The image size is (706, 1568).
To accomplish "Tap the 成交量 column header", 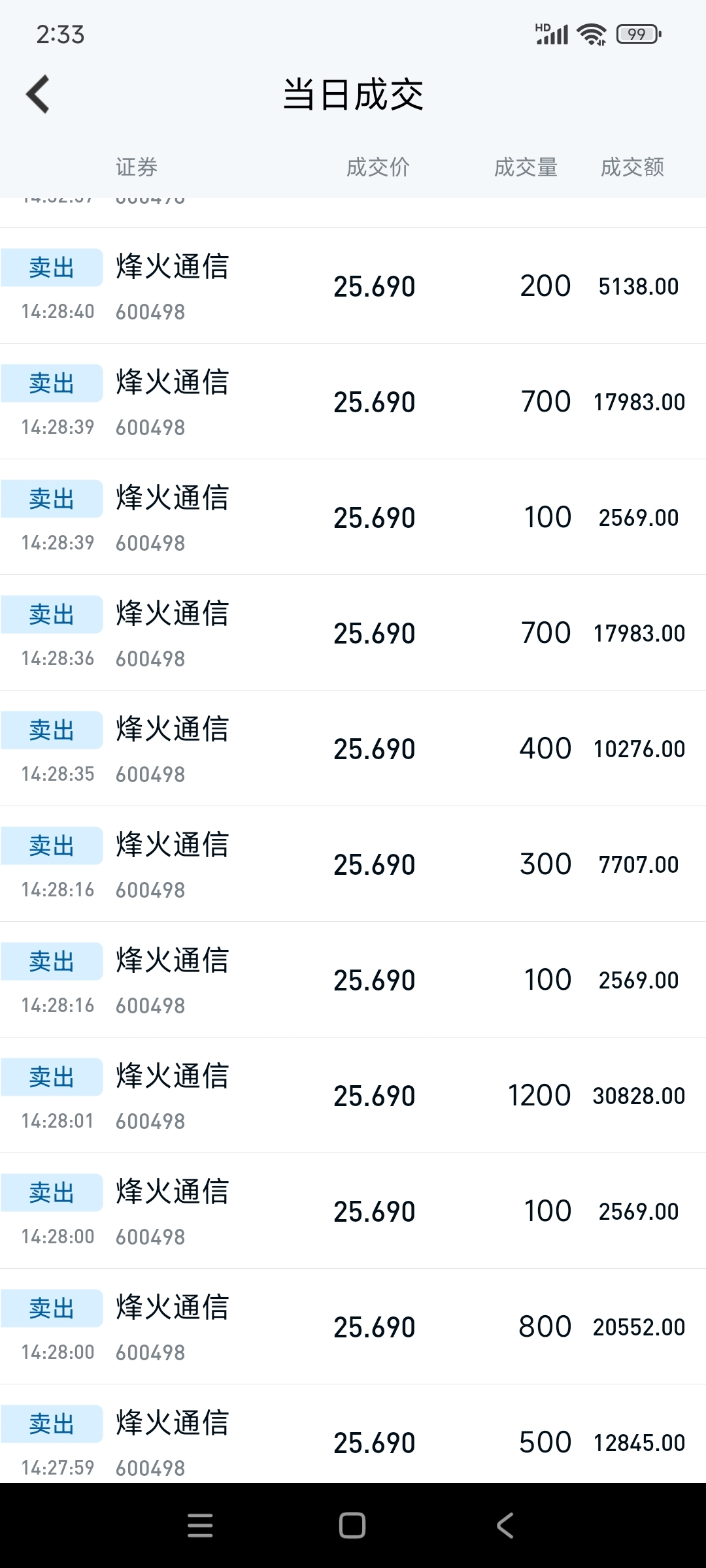I will (x=526, y=167).
